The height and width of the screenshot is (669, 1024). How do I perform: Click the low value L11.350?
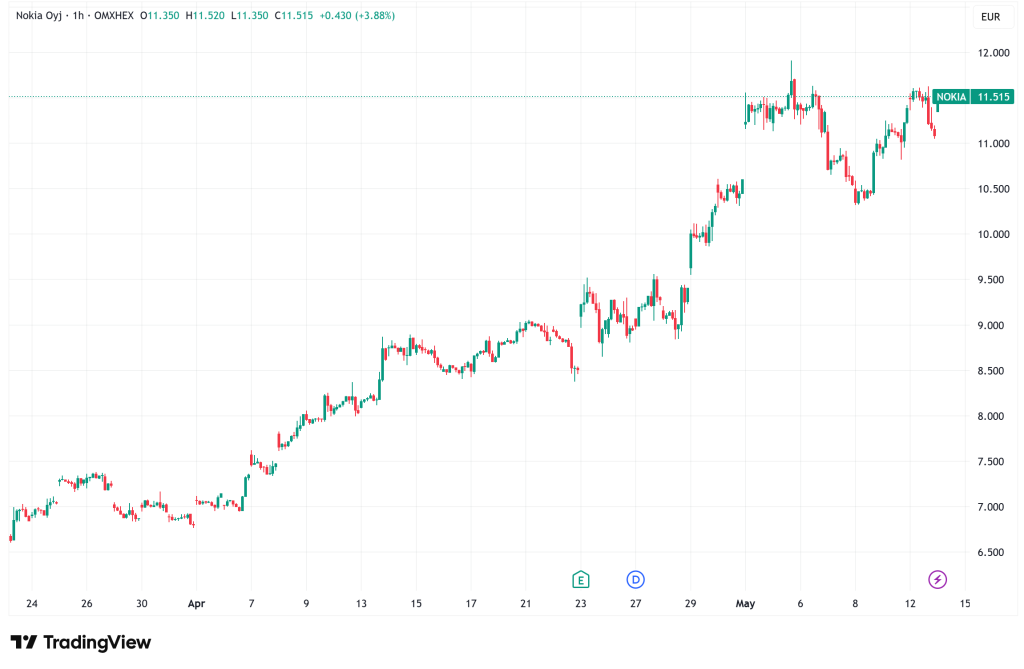pyautogui.click(x=249, y=16)
